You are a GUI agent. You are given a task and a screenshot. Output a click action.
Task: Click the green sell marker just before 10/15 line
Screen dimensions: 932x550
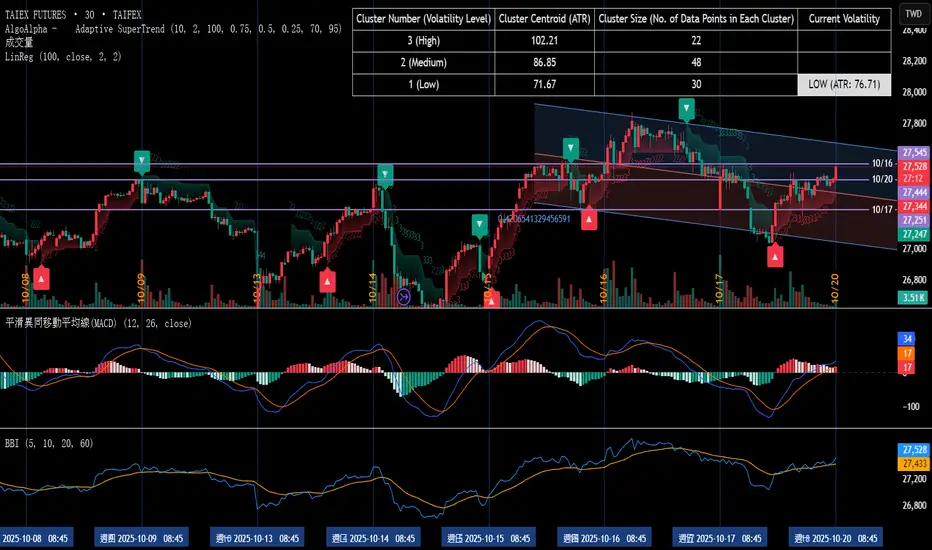tap(480, 225)
